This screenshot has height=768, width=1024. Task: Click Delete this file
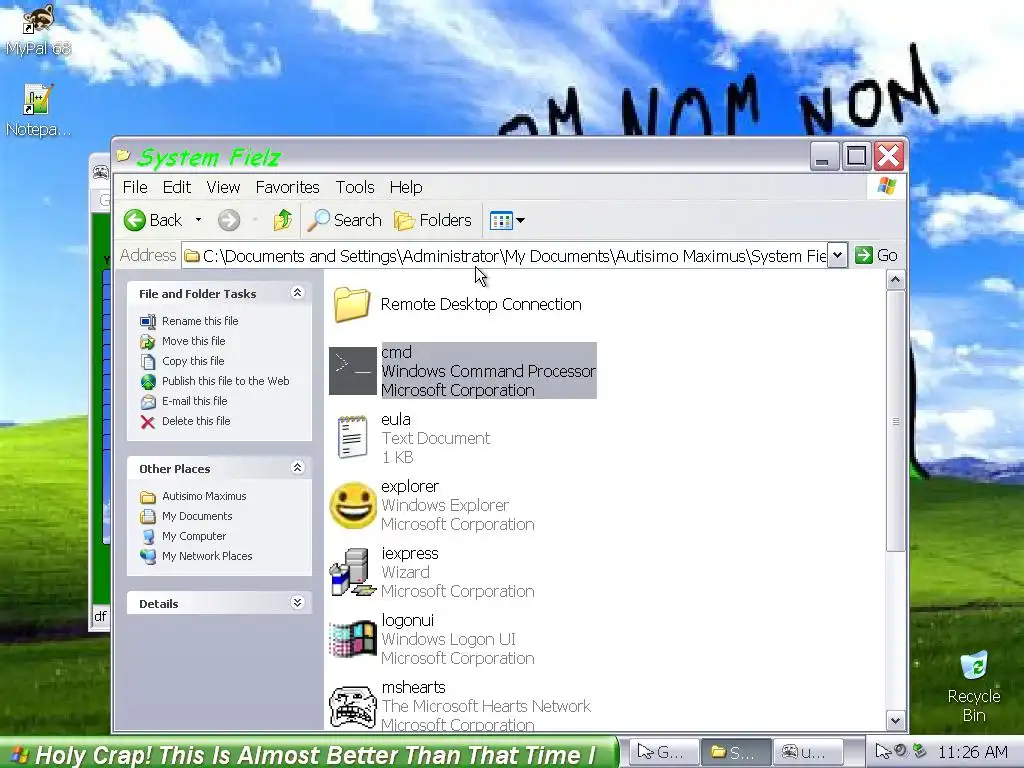click(196, 421)
